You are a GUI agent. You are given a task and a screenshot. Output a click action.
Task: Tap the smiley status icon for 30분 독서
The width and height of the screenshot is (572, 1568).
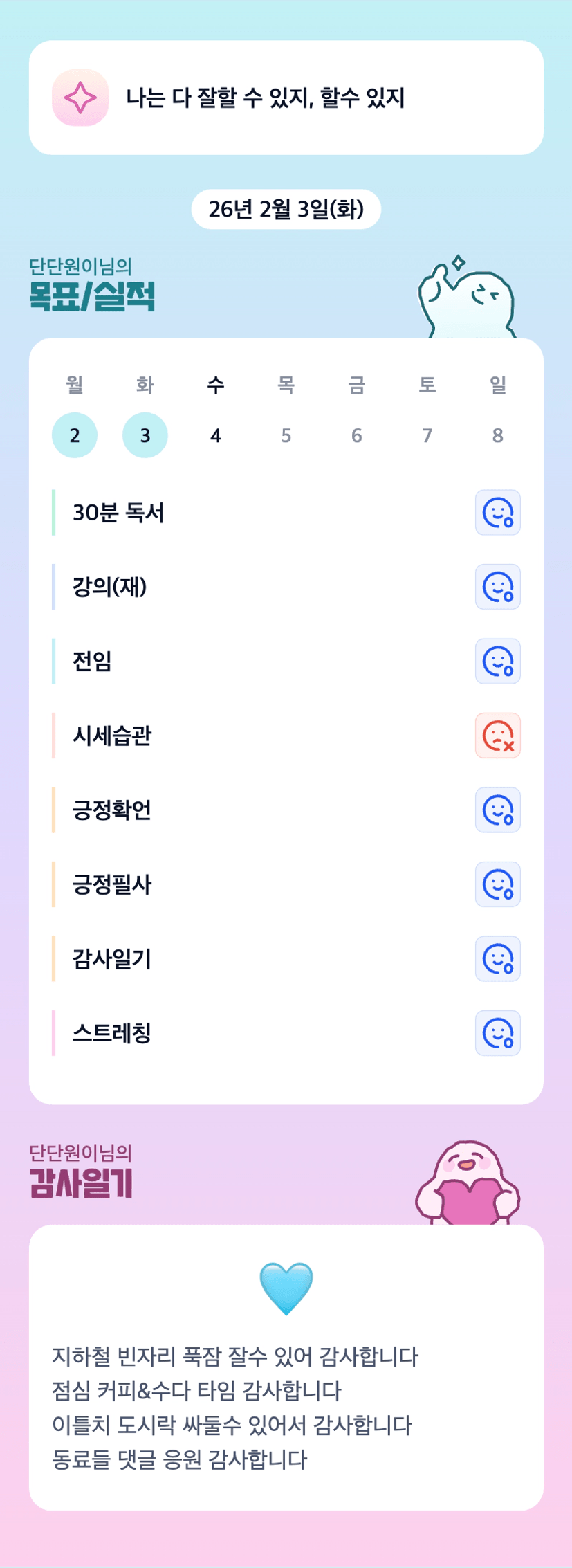(497, 513)
